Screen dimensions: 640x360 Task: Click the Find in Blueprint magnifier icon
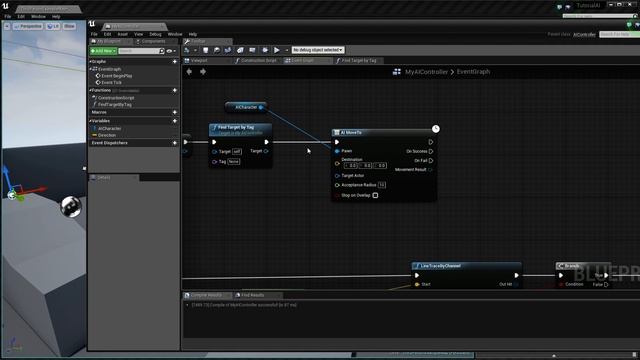click(x=217, y=50)
